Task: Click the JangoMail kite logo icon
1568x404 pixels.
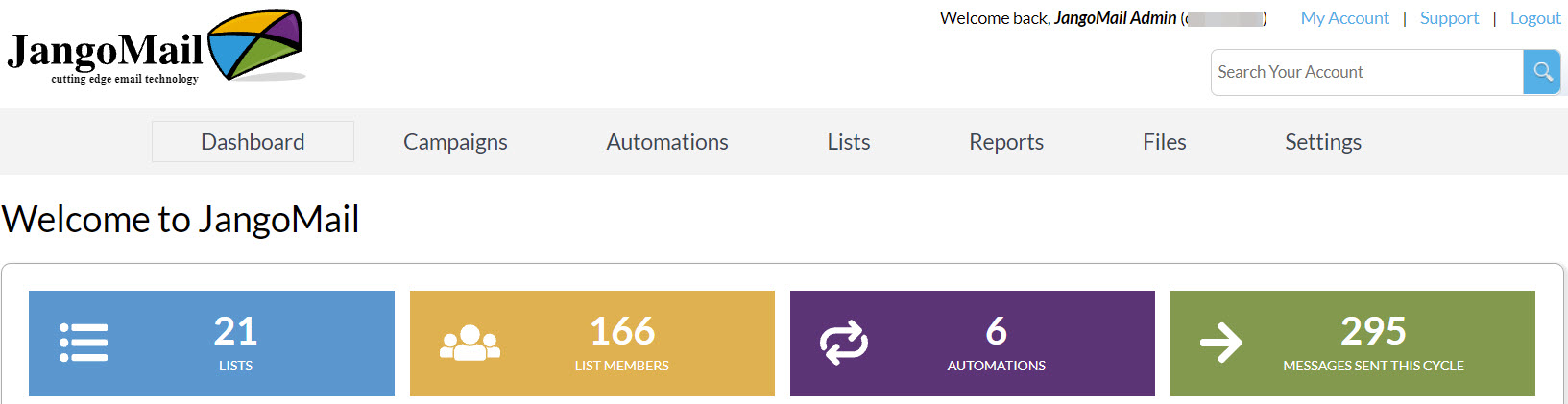Action: coord(255,45)
